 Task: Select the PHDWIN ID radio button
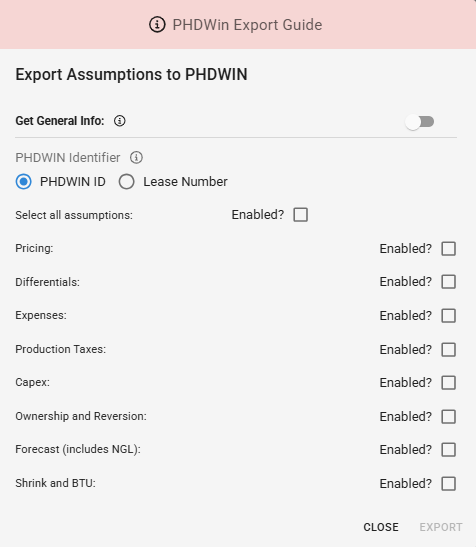23,181
